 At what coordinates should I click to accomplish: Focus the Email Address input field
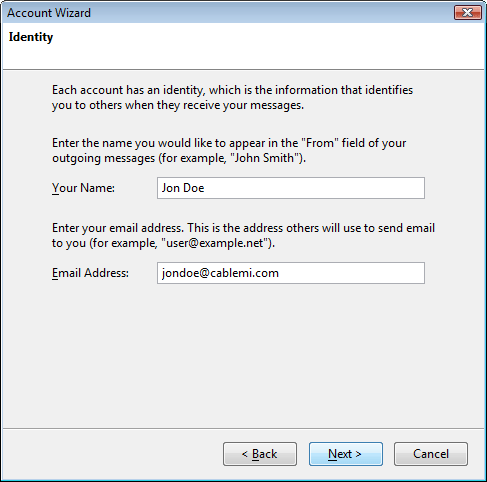[291, 273]
